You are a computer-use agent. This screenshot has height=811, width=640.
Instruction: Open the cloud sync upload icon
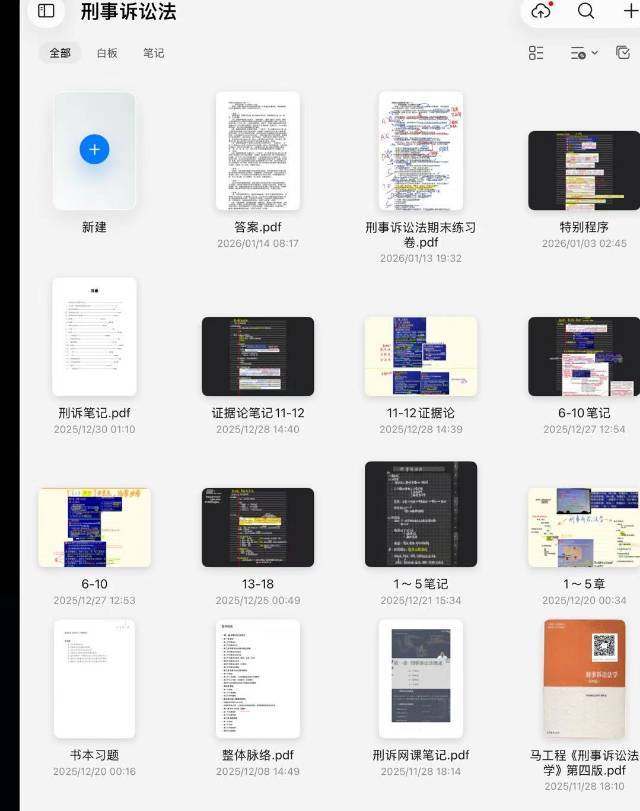tap(541, 10)
